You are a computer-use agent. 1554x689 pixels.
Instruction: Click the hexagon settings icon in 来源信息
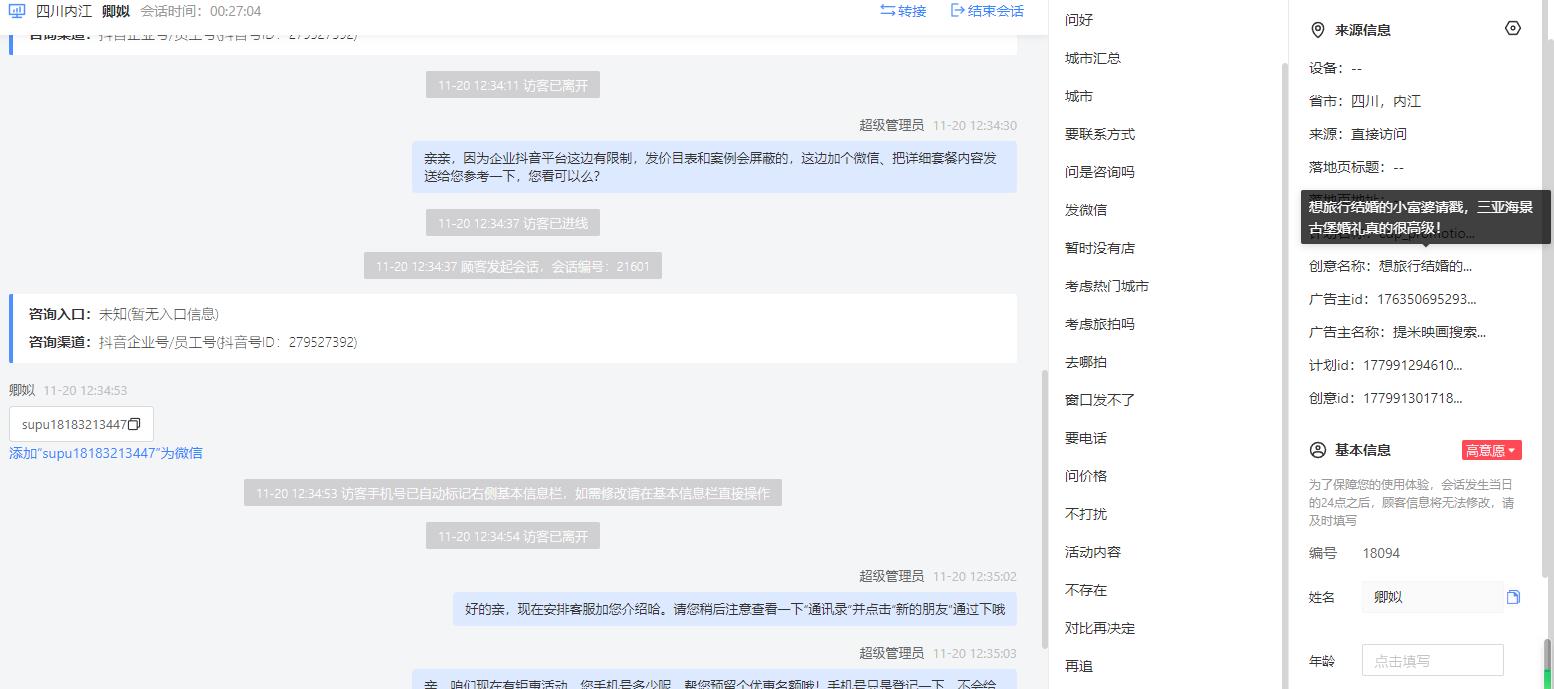pyautogui.click(x=1512, y=29)
